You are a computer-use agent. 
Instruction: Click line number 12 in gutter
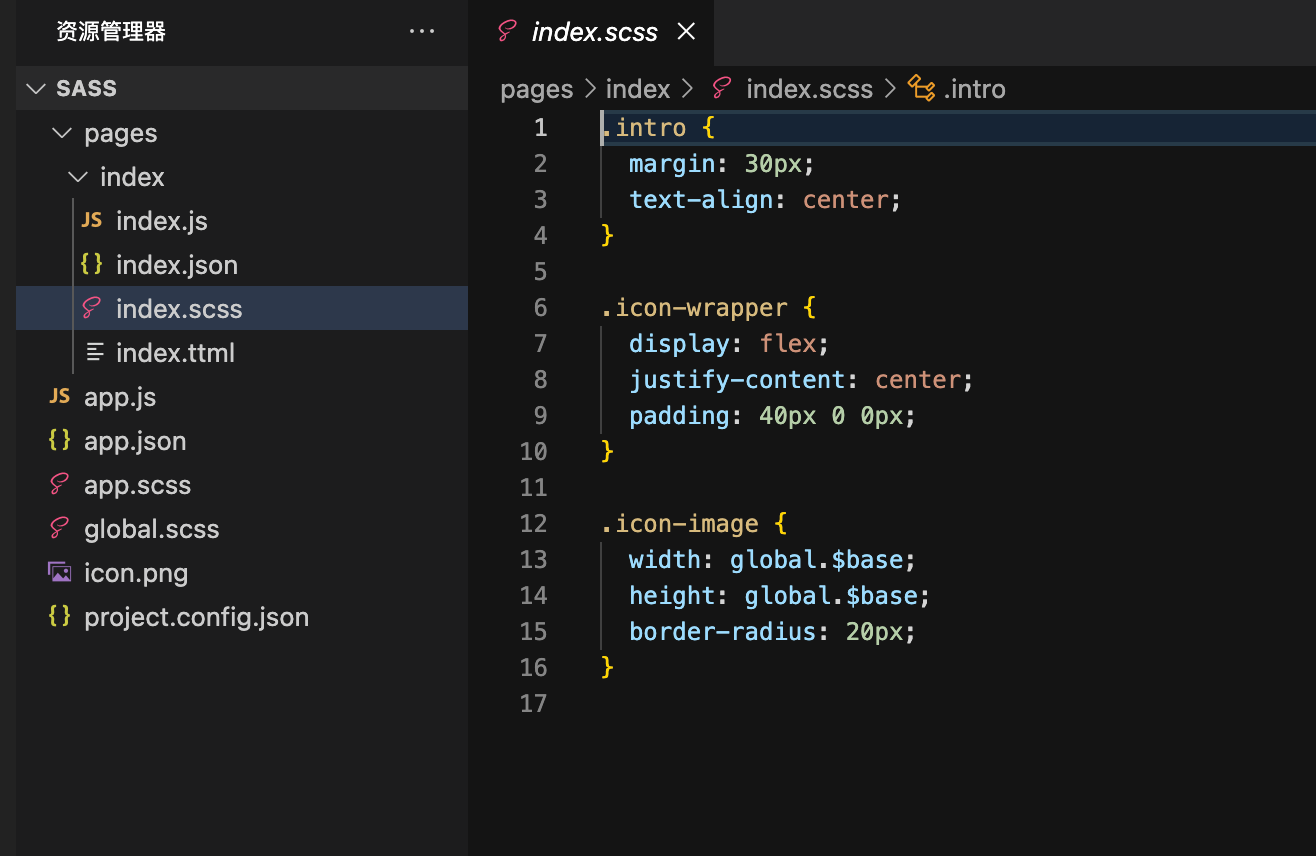pyautogui.click(x=534, y=523)
